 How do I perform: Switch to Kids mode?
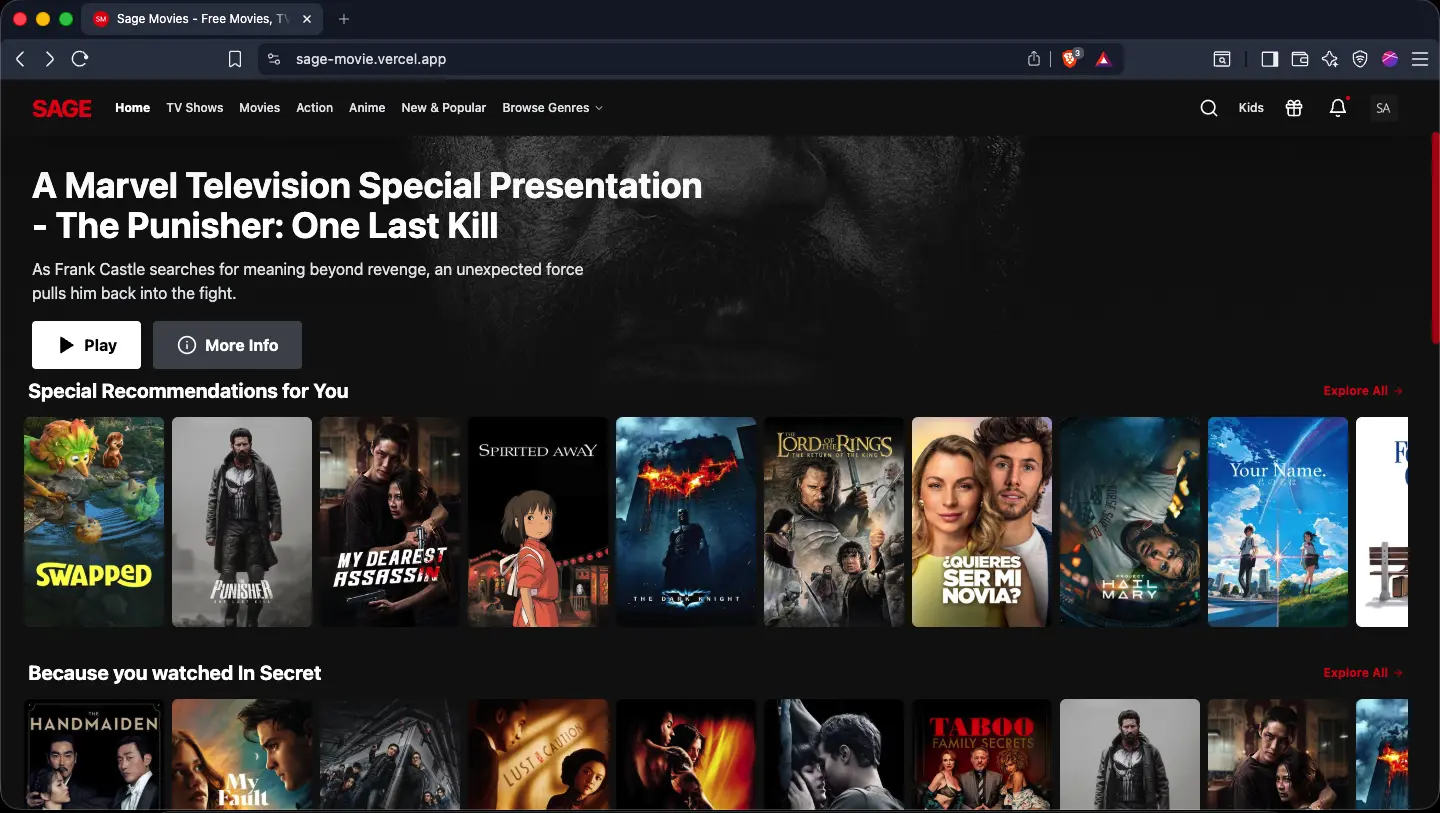pos(1251,108)
